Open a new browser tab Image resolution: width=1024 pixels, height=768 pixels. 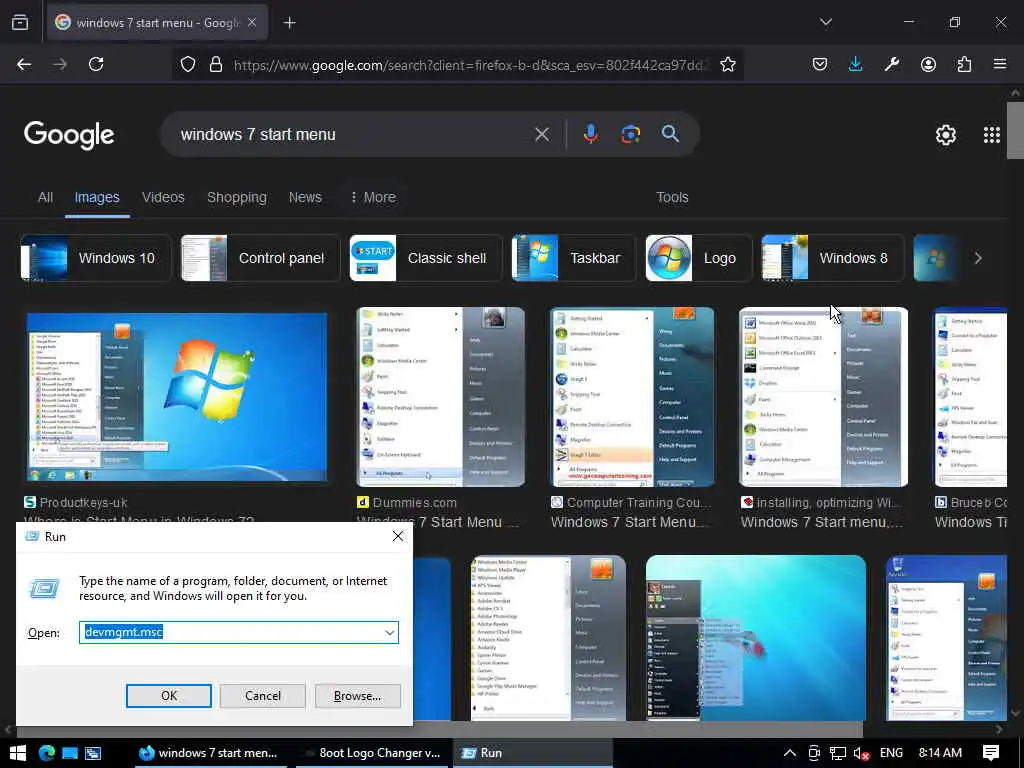pyautogui.click(x=289, y=23)
